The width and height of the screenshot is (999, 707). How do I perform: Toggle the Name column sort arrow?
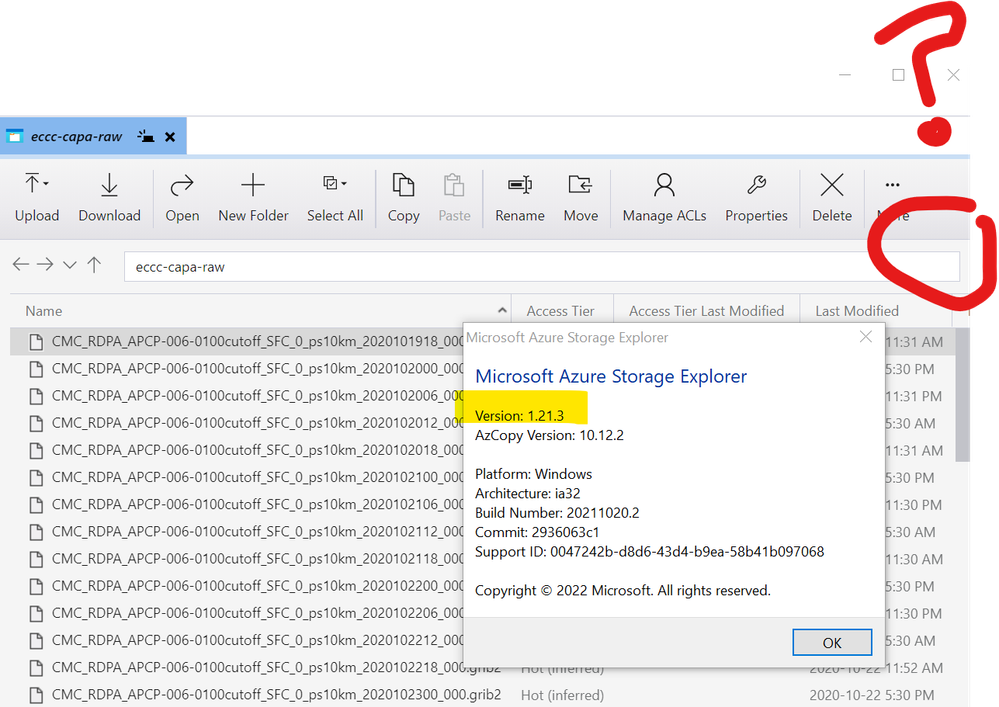coord(502,310)
